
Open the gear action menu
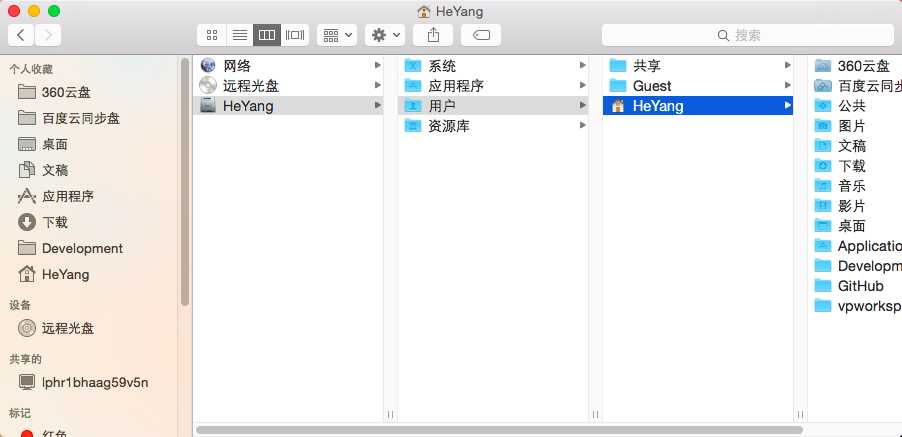coord(385,35)
